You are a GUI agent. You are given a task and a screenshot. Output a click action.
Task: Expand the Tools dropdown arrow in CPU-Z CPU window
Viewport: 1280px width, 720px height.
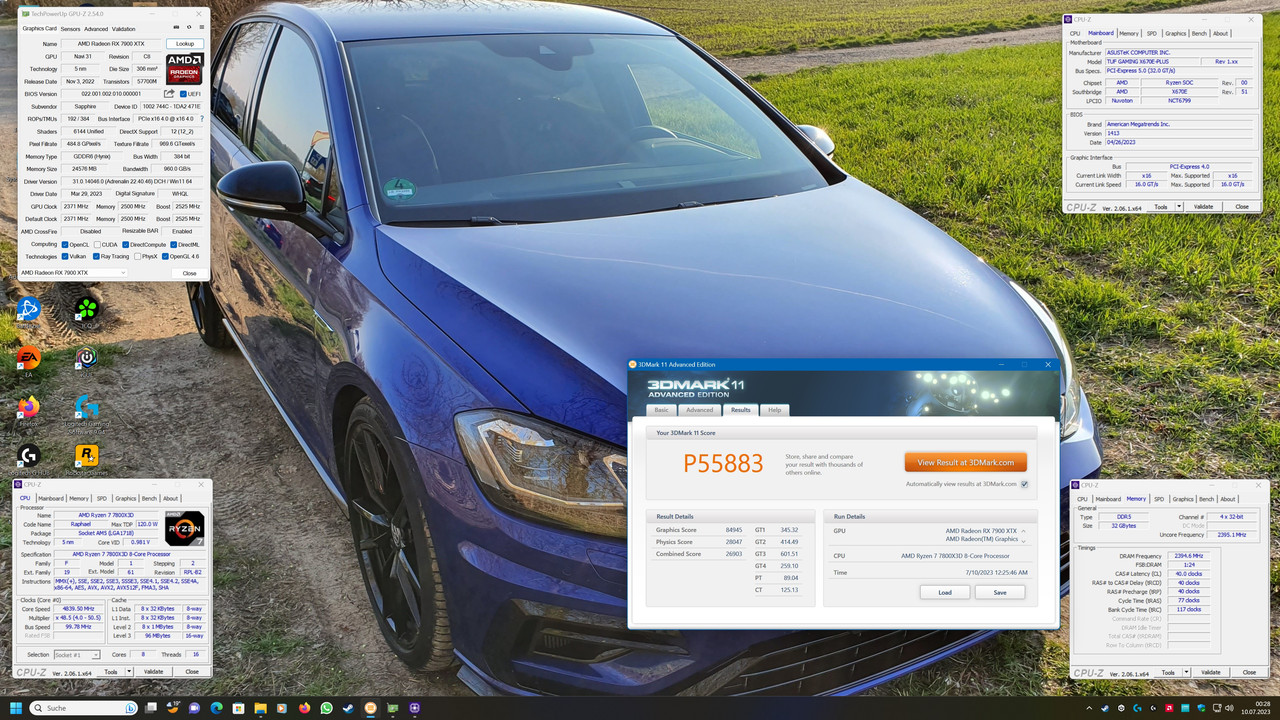click(129, 672)
